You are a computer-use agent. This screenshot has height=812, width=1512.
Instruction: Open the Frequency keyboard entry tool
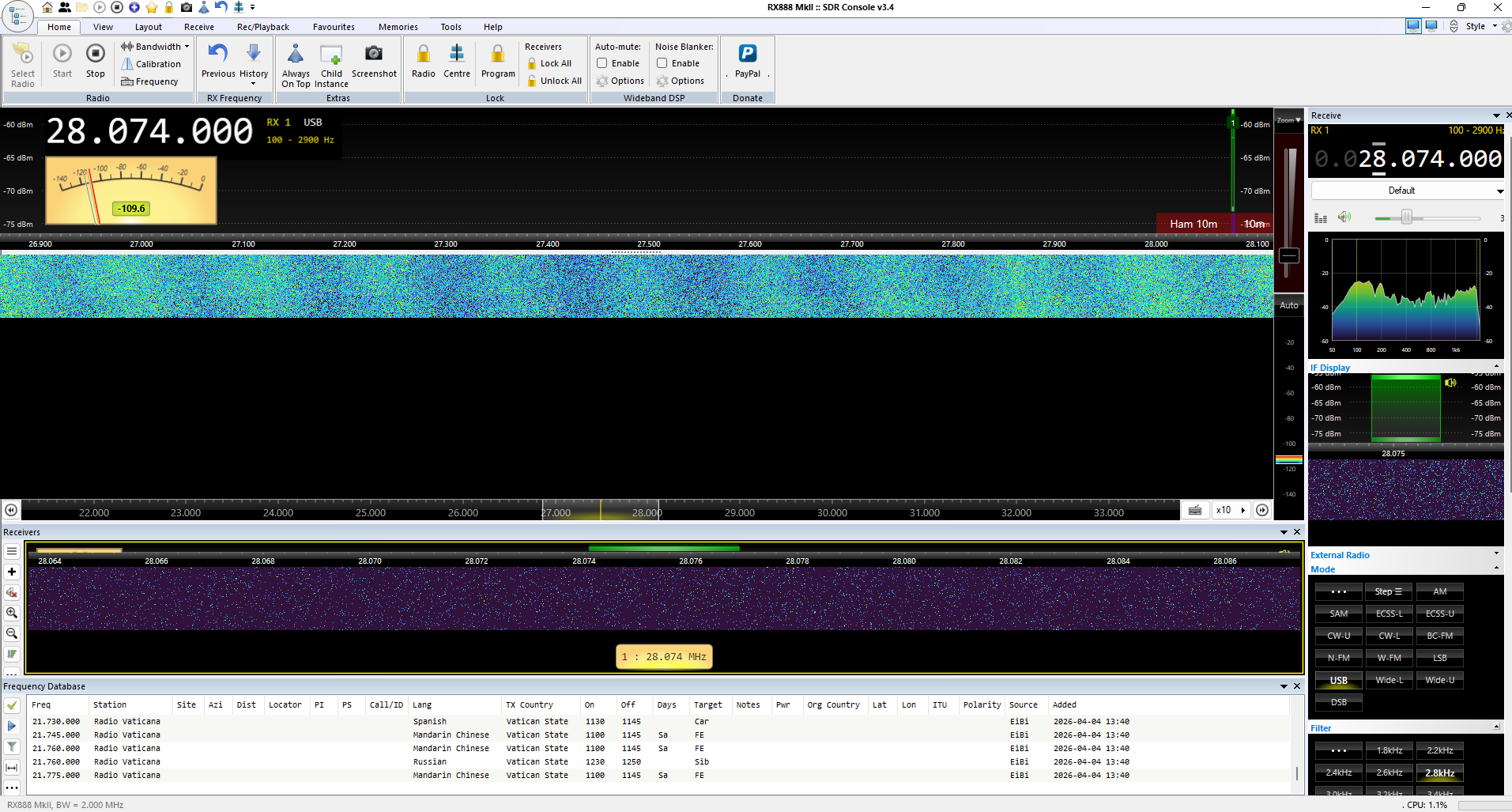click(149, 81)
